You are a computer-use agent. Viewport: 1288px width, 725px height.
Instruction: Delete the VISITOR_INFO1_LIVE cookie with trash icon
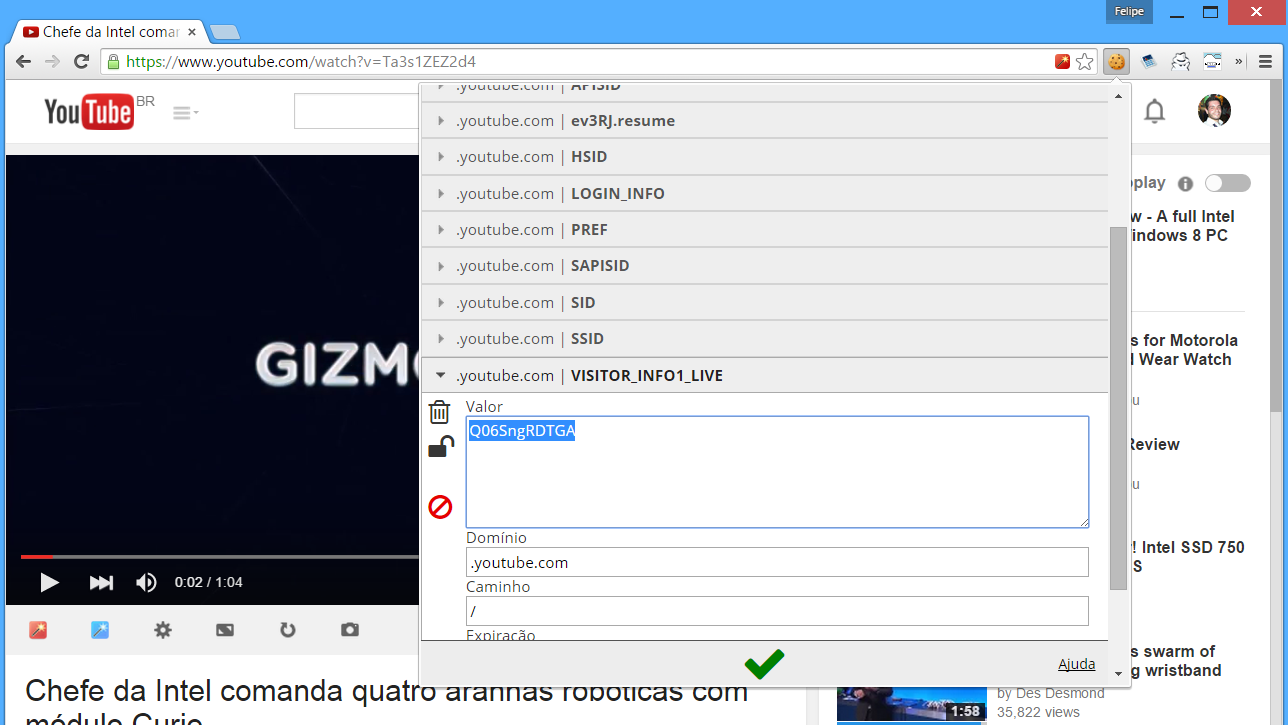pyautogui.click(x=440, y=412)
